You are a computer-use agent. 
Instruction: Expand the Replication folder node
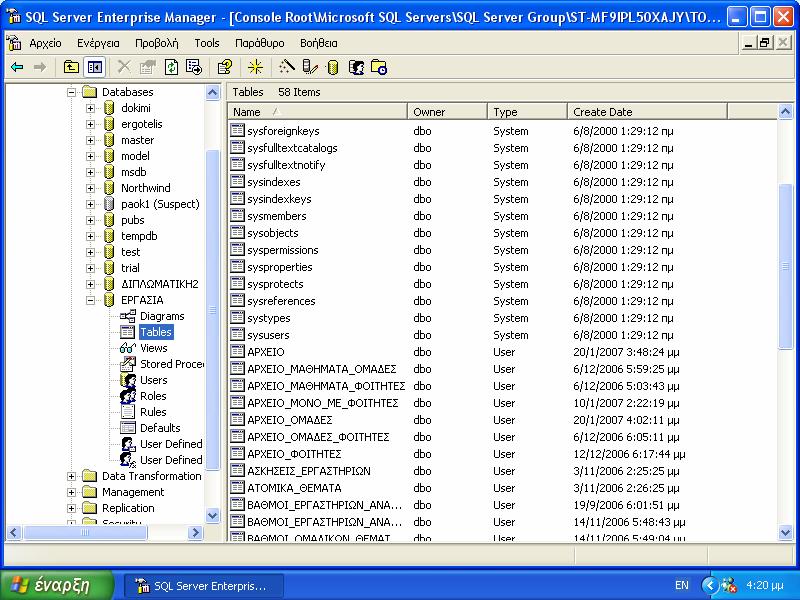point(71,508)
